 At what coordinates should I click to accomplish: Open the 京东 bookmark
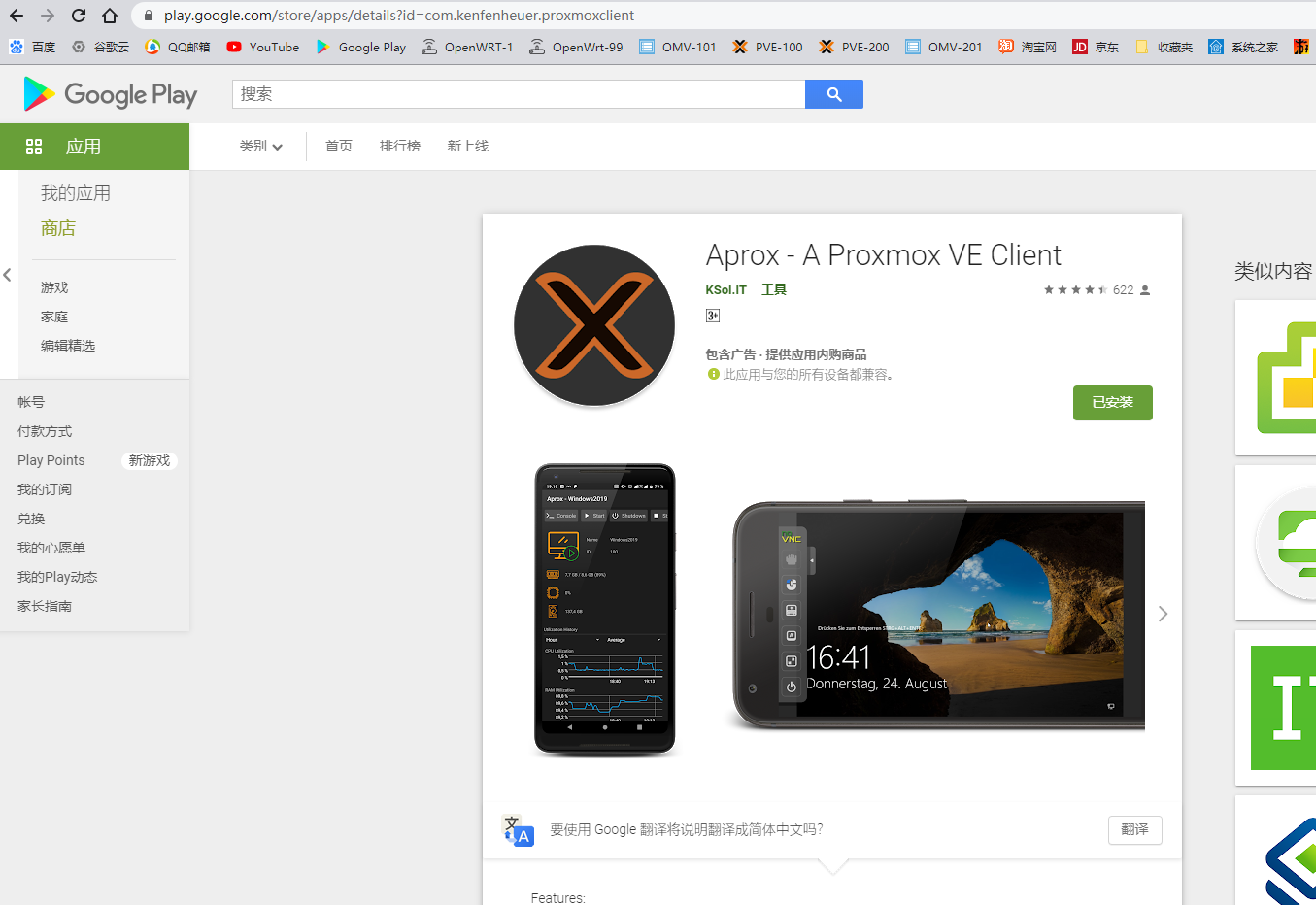pyautogui.click(x=1096, y=47)
